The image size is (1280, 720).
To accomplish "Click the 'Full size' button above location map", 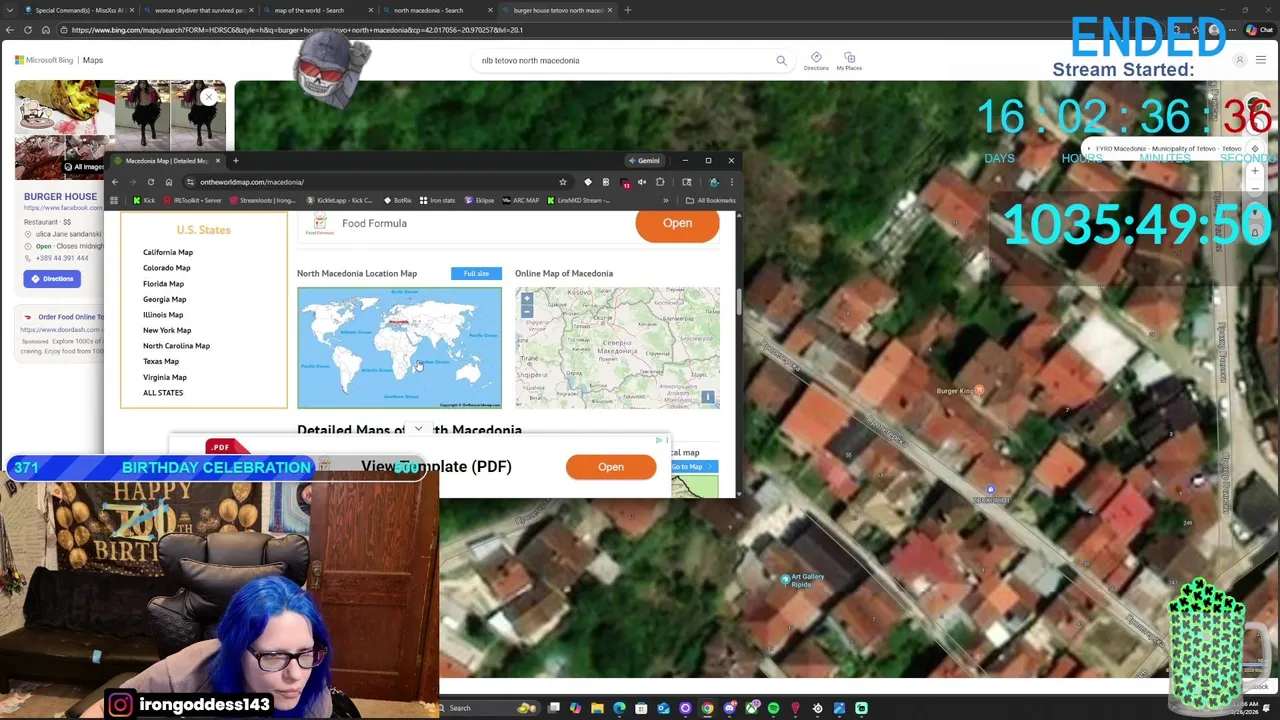I will coord(476,273).
